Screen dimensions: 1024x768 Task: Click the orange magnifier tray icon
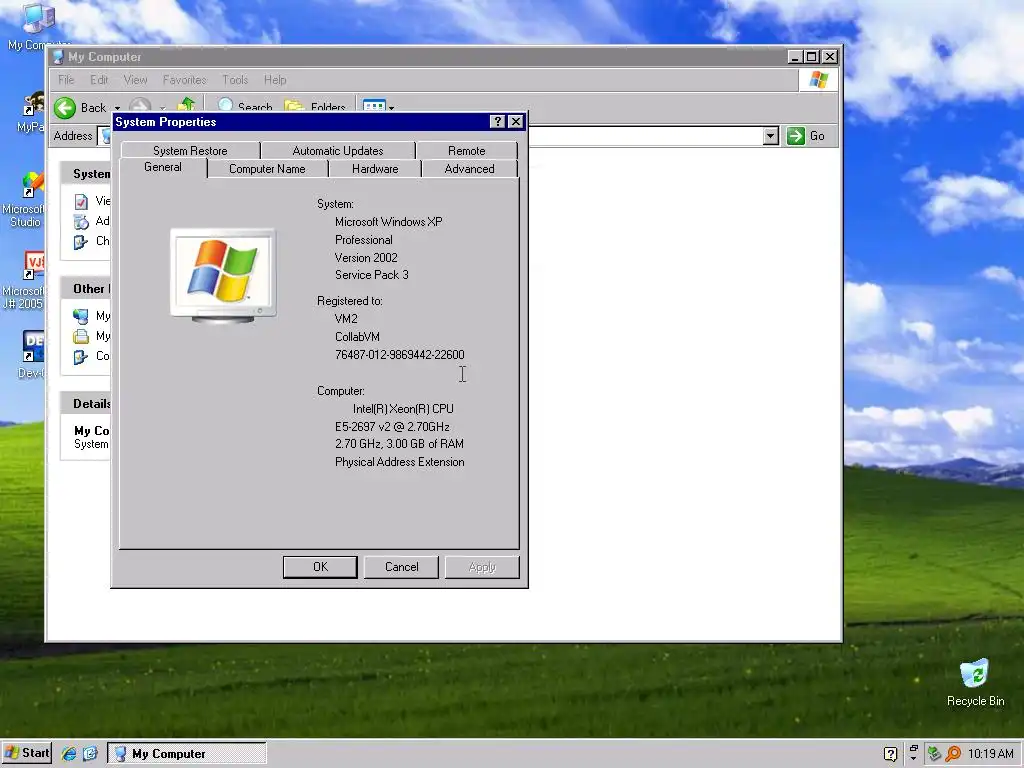(953, 754)
